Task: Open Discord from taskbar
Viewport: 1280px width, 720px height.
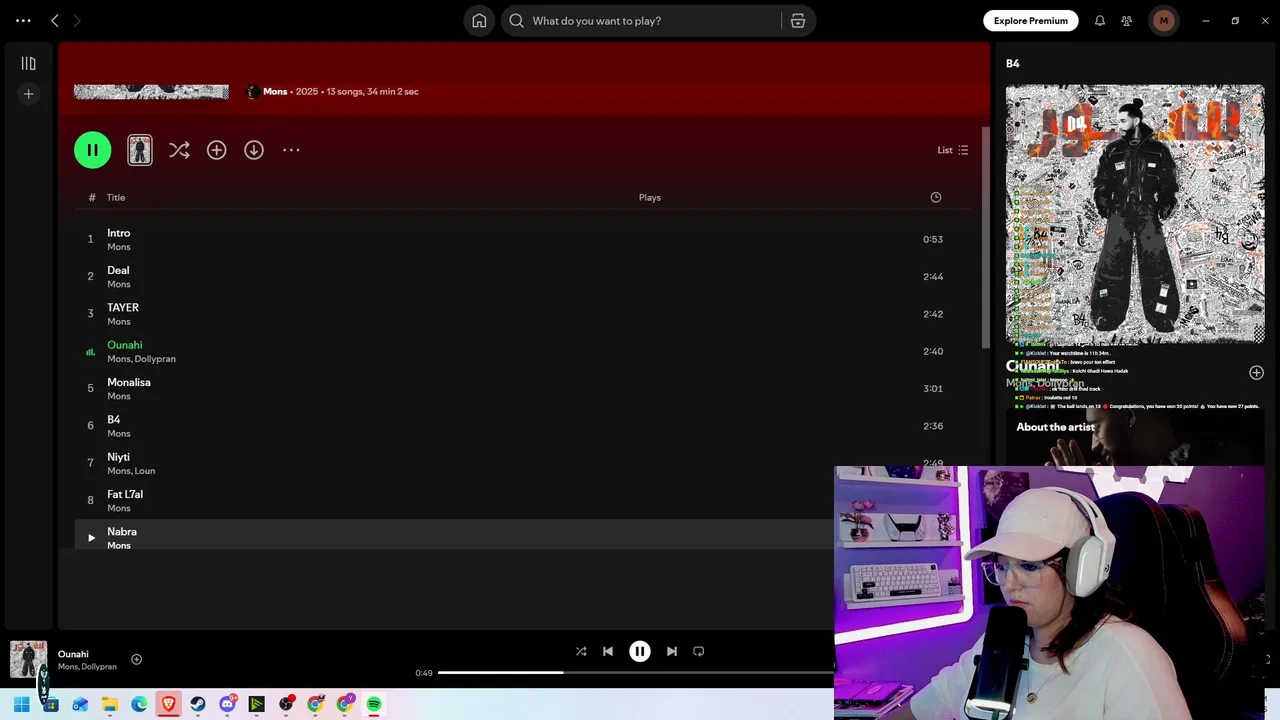Action: click(227, 704)
